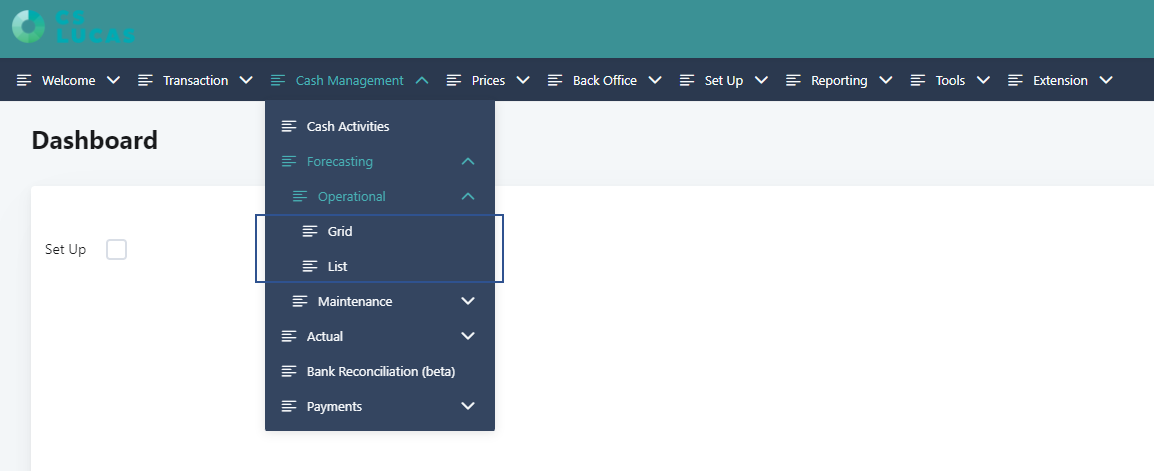
Task: Click the CS Lucas logo icon
Action: click(29, 26)
